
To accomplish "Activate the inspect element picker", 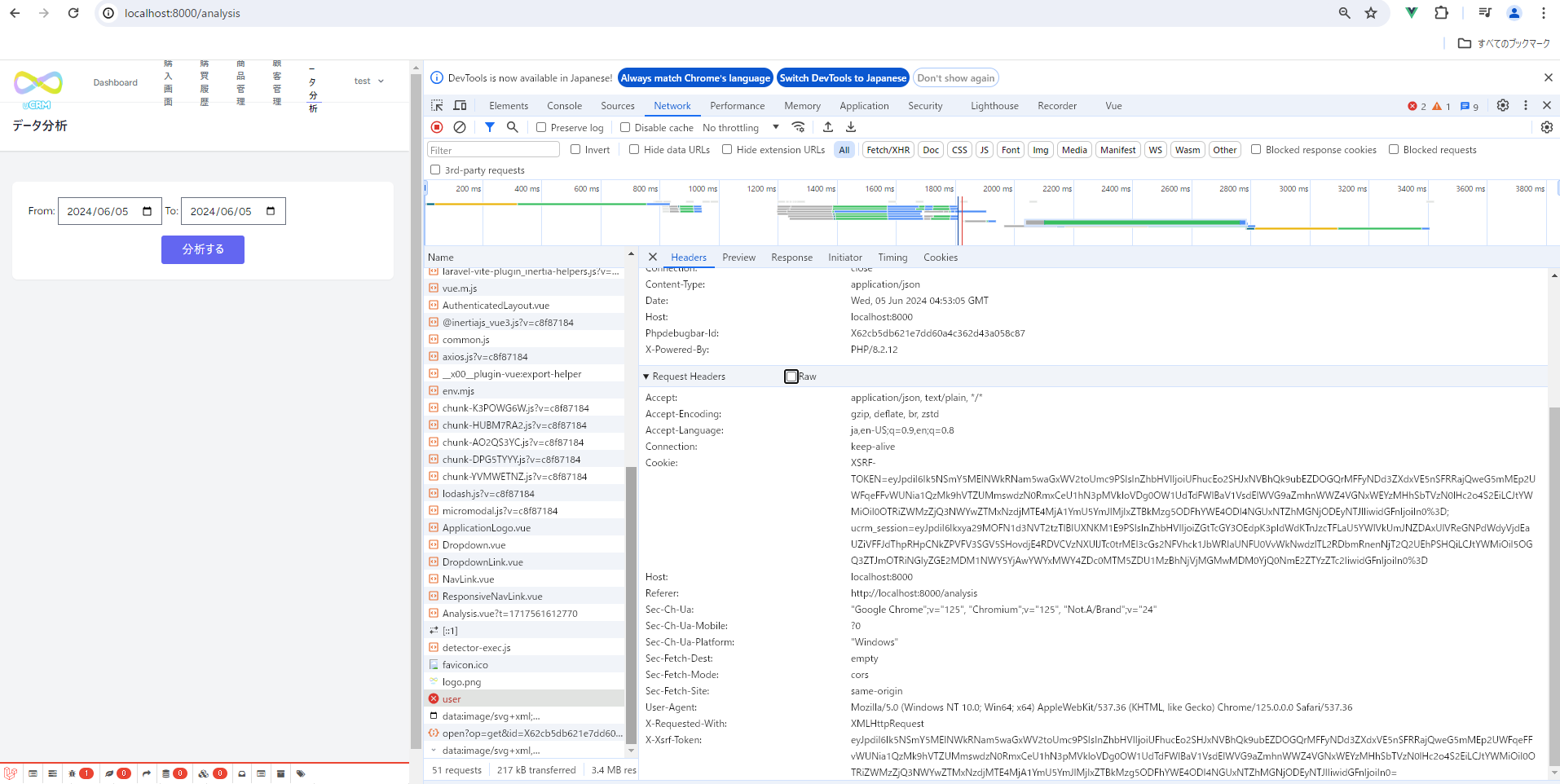I will coord(437,106).
